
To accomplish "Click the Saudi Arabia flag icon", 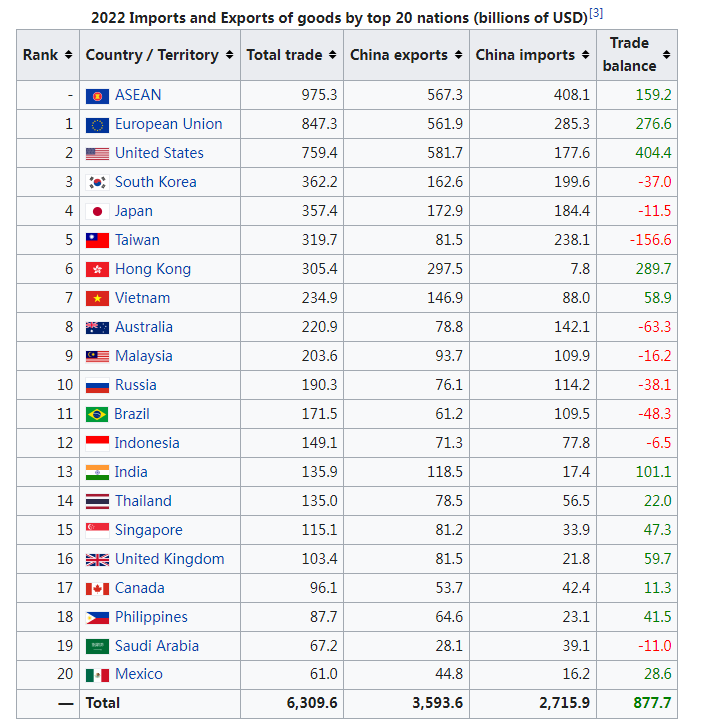I will coord(97,646).
